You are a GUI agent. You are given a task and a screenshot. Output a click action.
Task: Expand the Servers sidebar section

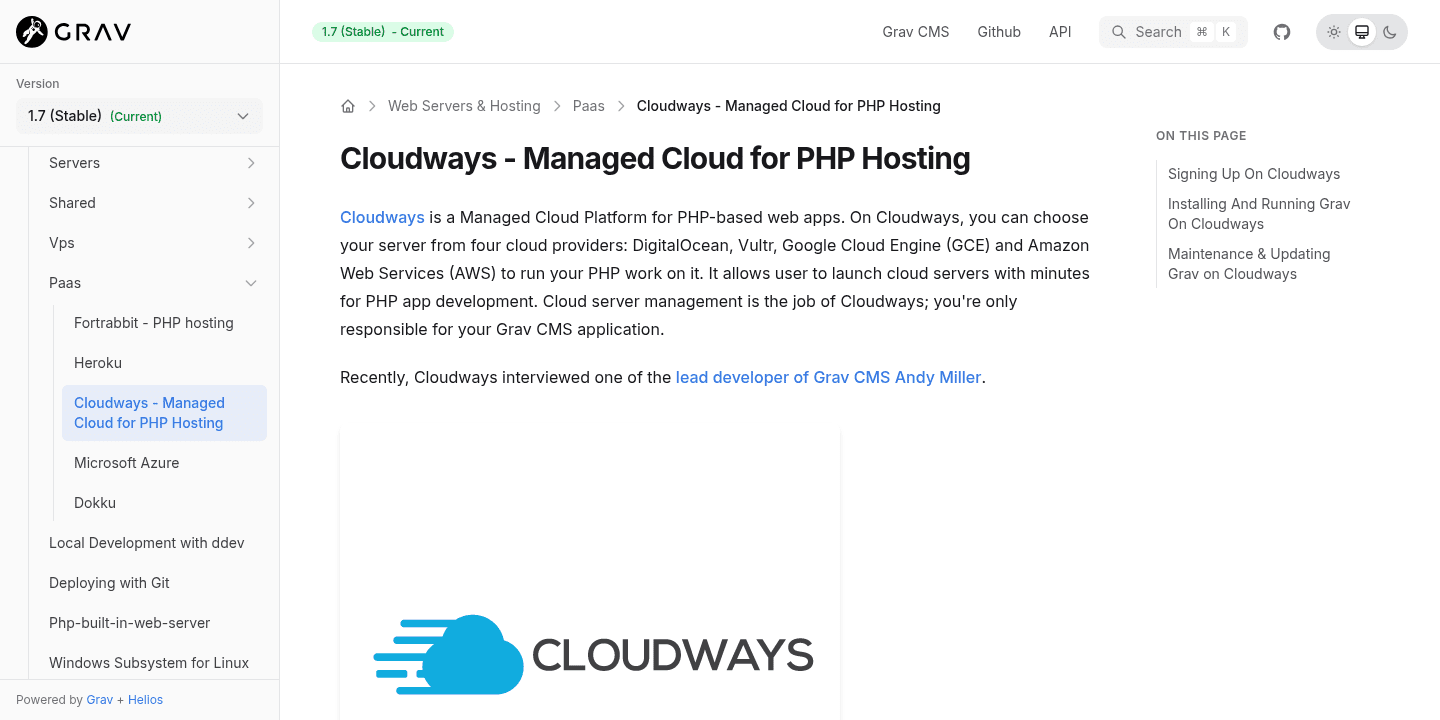[x=251, y=163]
